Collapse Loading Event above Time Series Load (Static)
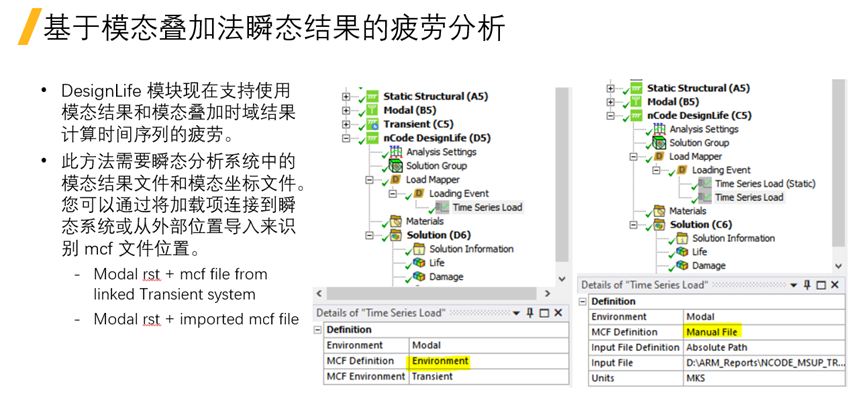The image size is (865, 409). tap(656, 171)
